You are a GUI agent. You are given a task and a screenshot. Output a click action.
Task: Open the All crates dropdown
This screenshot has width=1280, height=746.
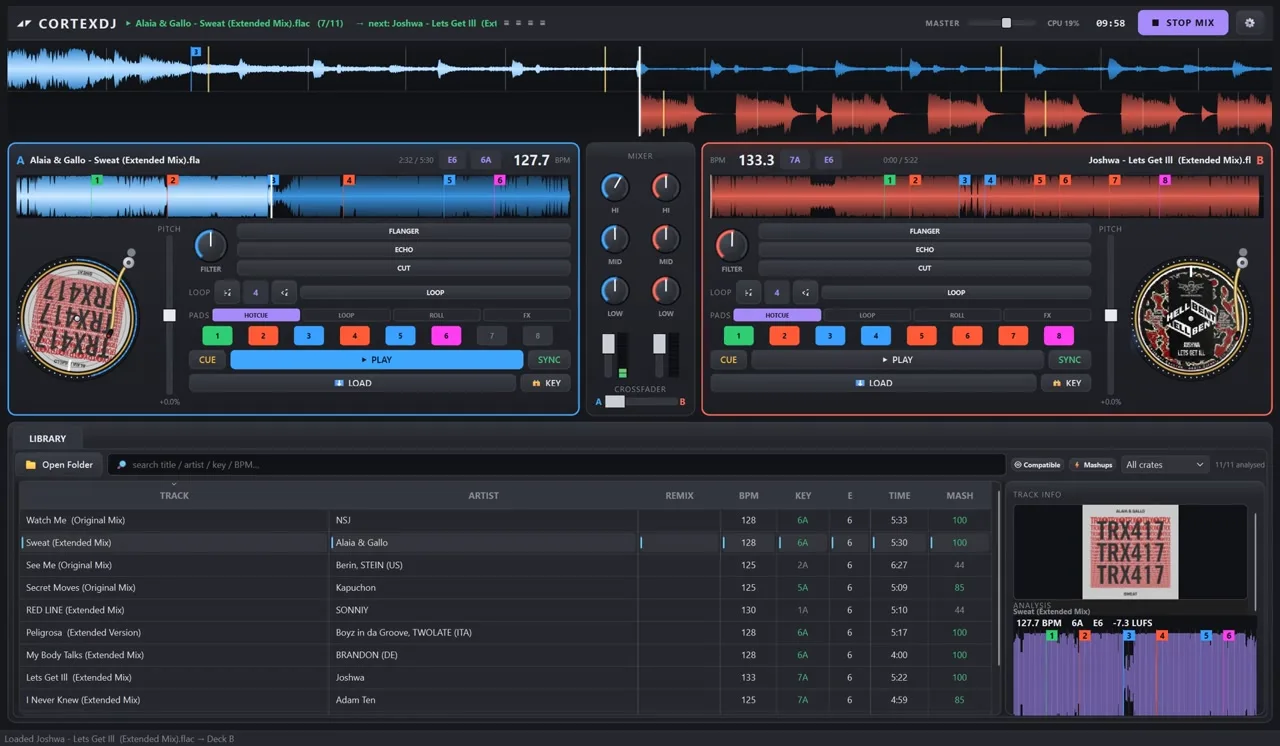coord(1165,465)
